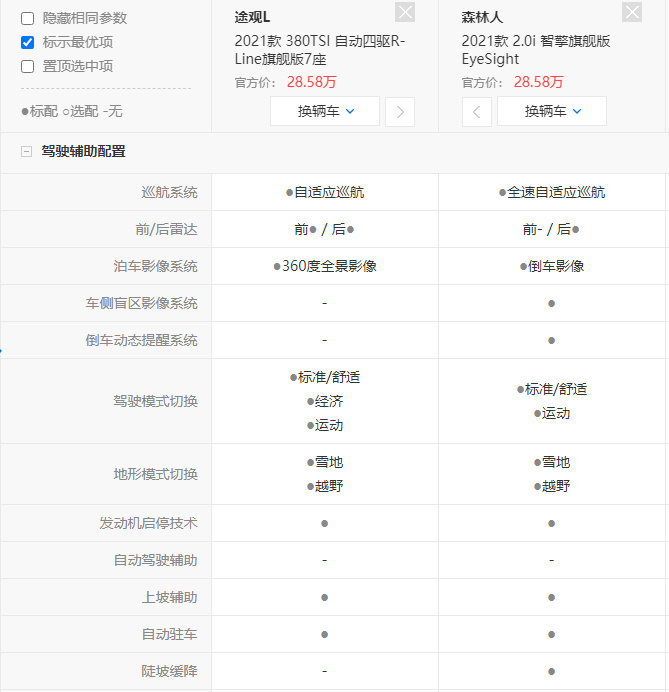Open 换辆车 dropdown for 途观L
The width and height of the screenshot is (669, 692).
[325, 111]
